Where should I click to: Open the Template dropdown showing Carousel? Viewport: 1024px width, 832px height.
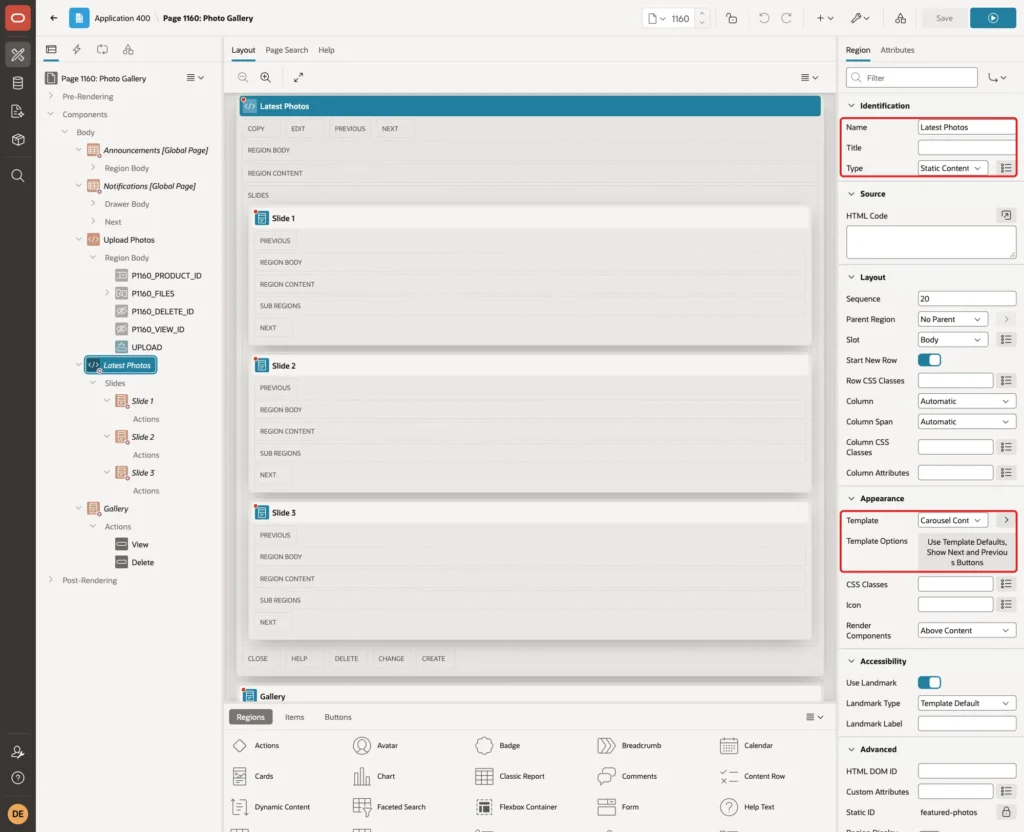click(952, 520)
